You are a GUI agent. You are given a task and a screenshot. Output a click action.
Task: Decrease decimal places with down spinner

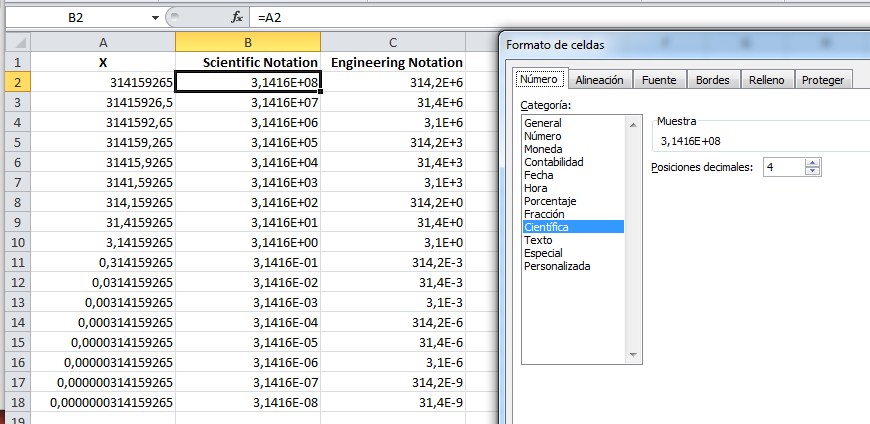[813, 171]
